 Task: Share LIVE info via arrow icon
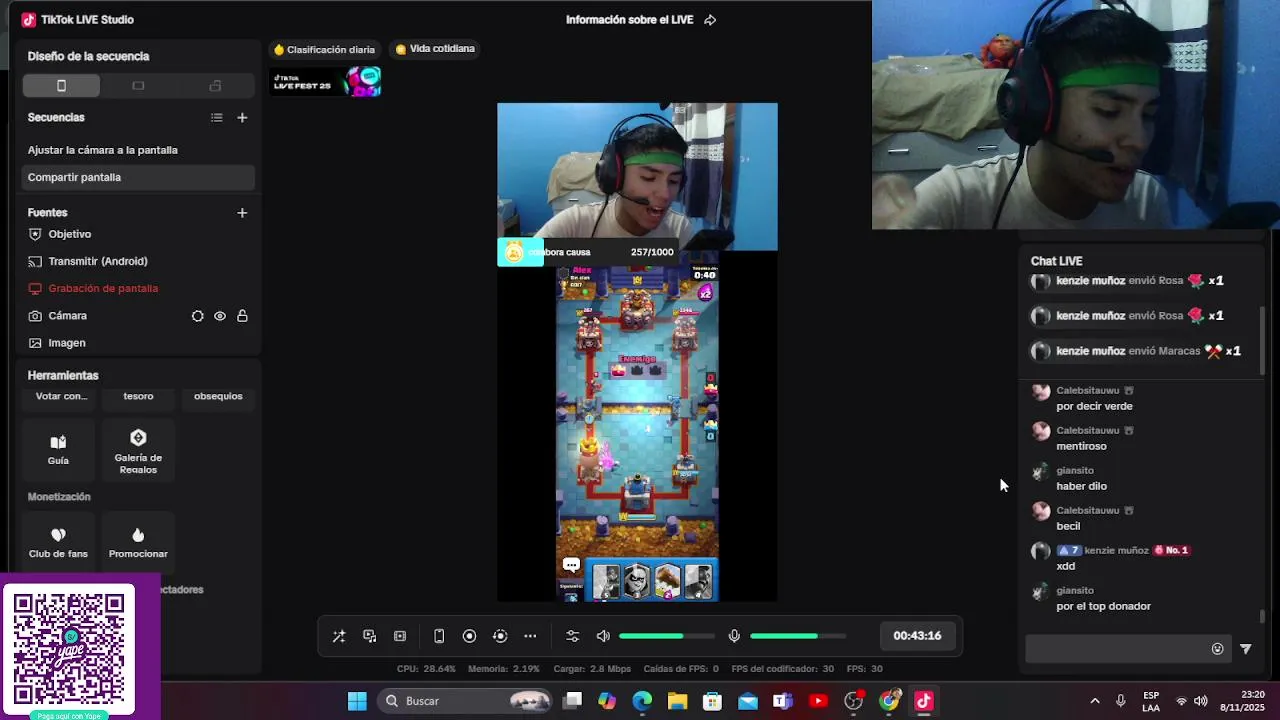[710, 20]
